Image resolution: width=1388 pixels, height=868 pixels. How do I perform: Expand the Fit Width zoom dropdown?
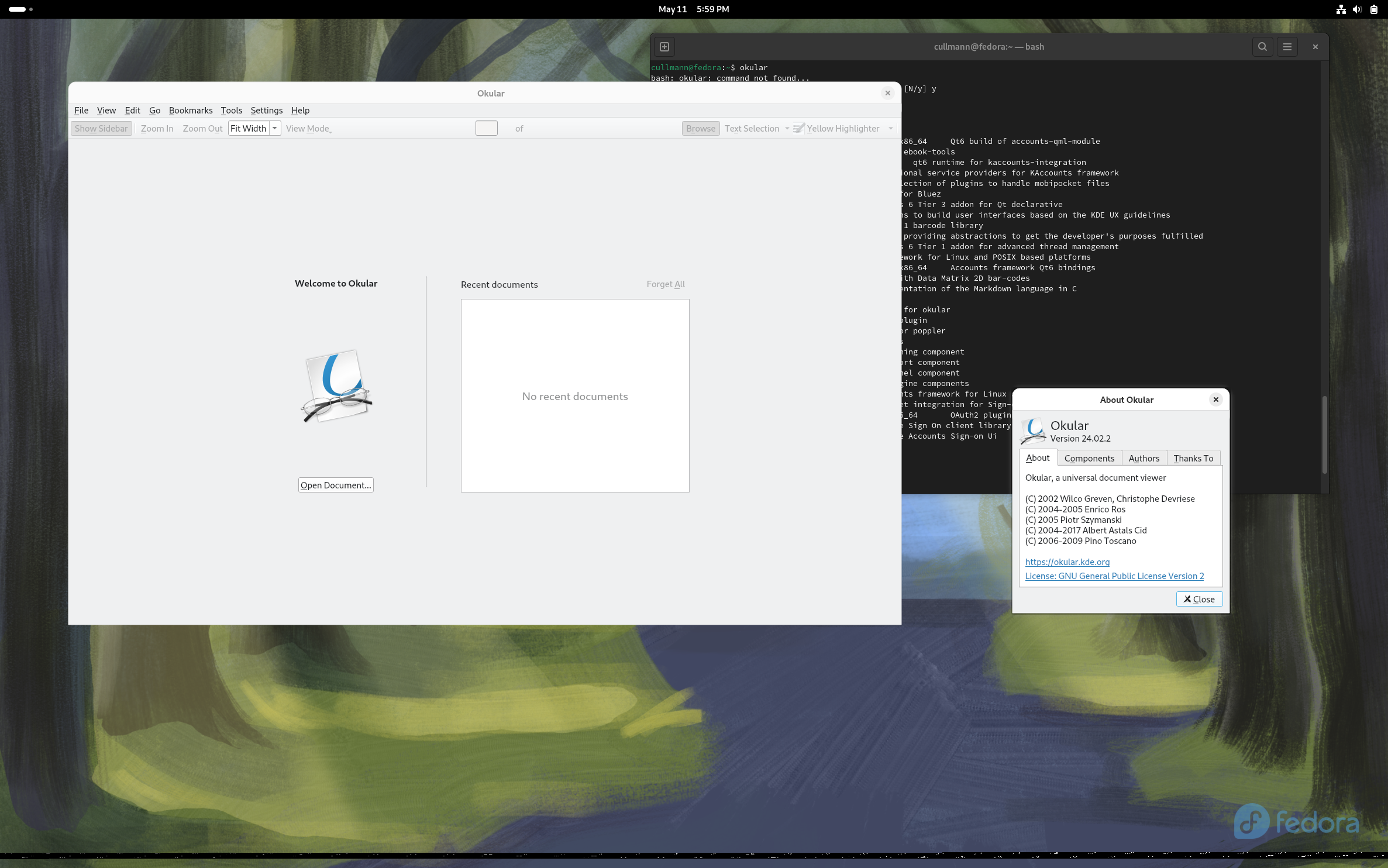pos(274,128)
